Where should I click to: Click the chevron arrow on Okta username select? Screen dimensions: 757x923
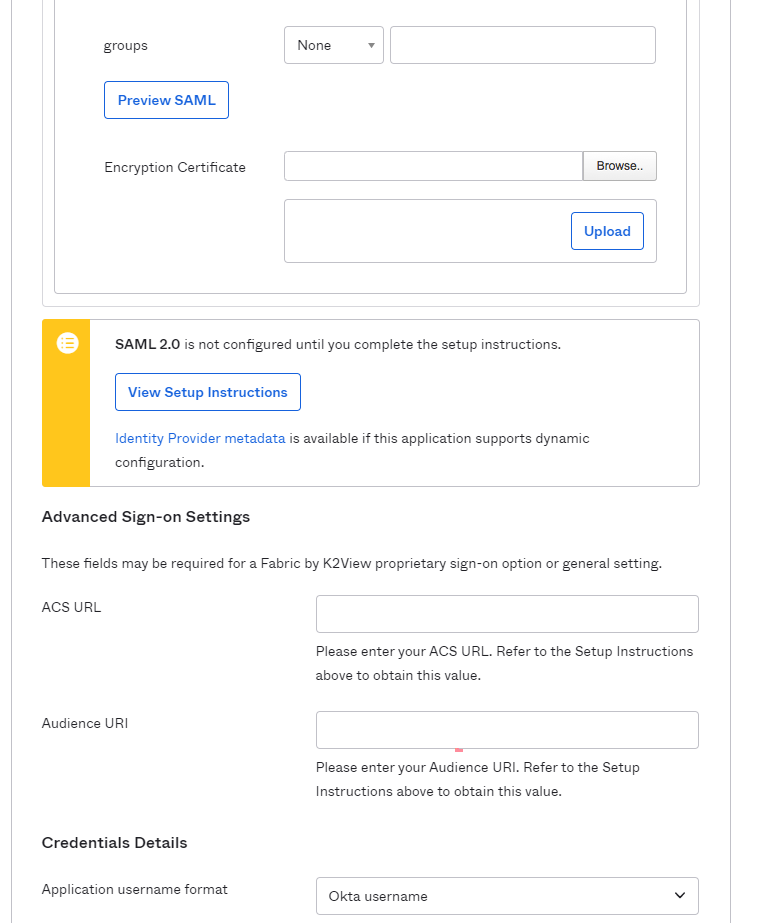click(x=680, y=896)
